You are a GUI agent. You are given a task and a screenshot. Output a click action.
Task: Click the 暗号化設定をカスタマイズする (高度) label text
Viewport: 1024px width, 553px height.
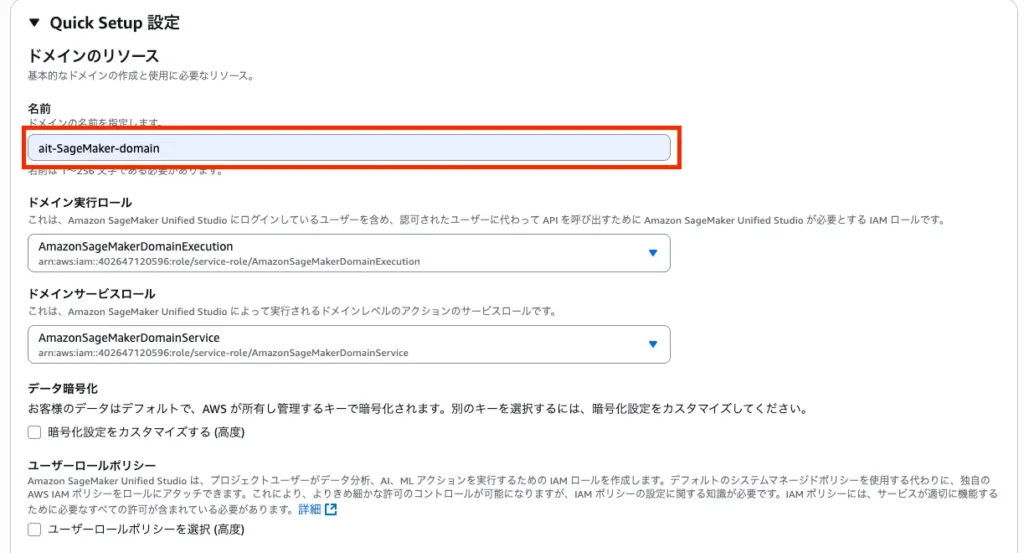click(146, 432)
